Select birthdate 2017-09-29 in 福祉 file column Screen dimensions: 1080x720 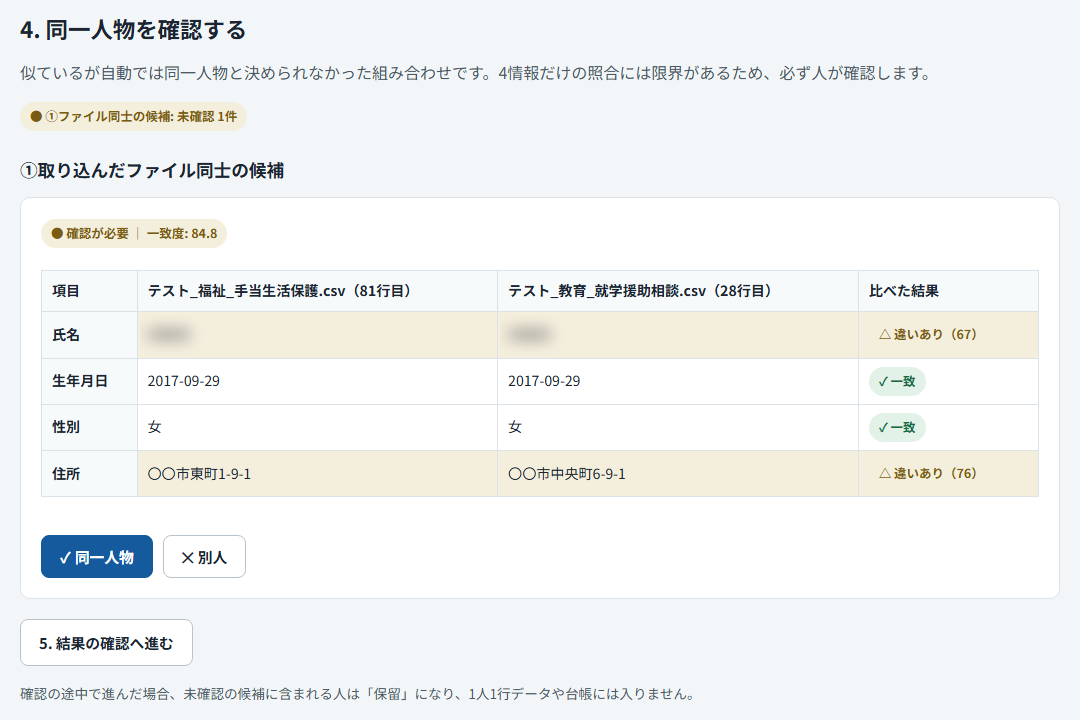click(x=184, y=381)
